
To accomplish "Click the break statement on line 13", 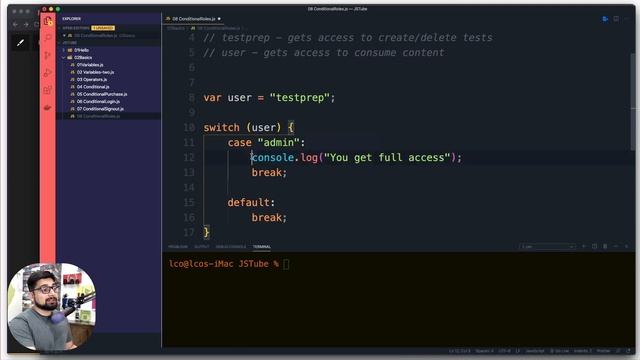I will [269, 173].
